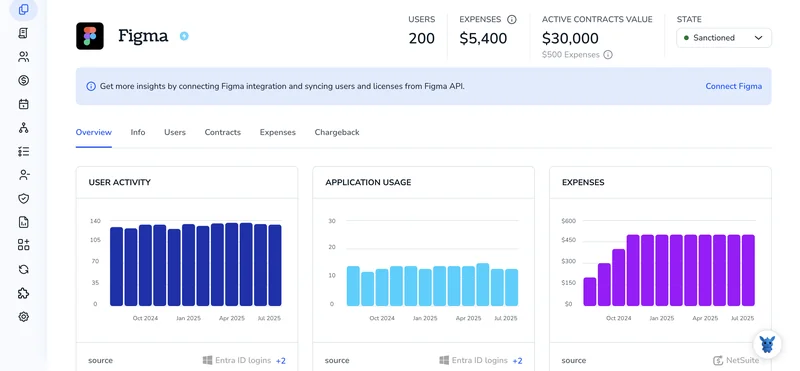The height and width of the screenshot is (371, 800).
Task: Open the org hierarchy icon in sidebar
Action: point(23,128)
